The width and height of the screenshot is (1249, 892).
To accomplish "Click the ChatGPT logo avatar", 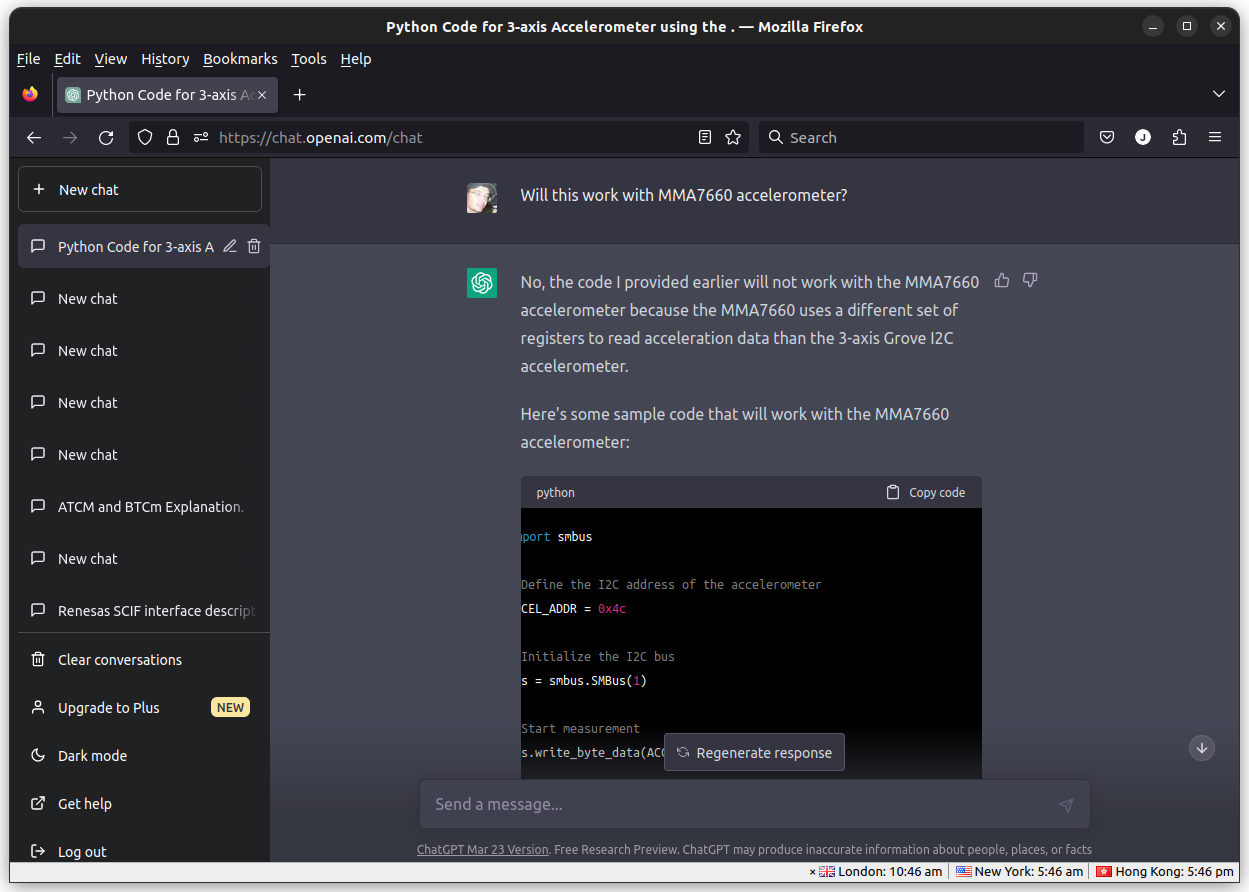I will [x=482, y=283].
